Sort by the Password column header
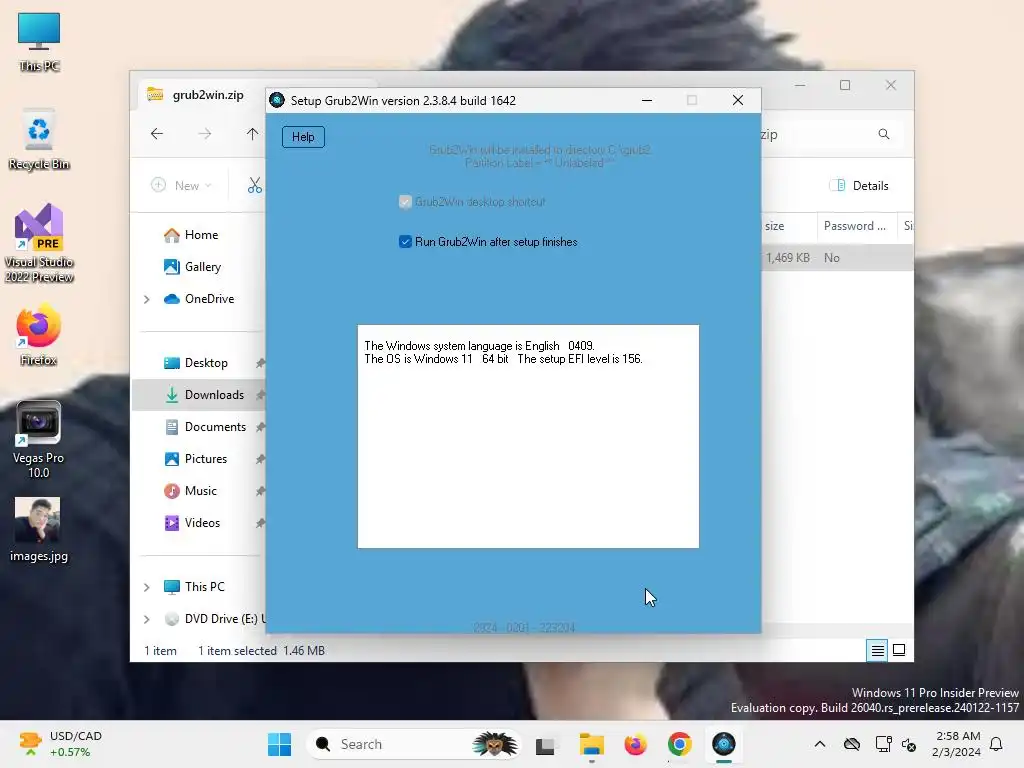This screenshot has width=1024, height=768. (x=856, y=226)
